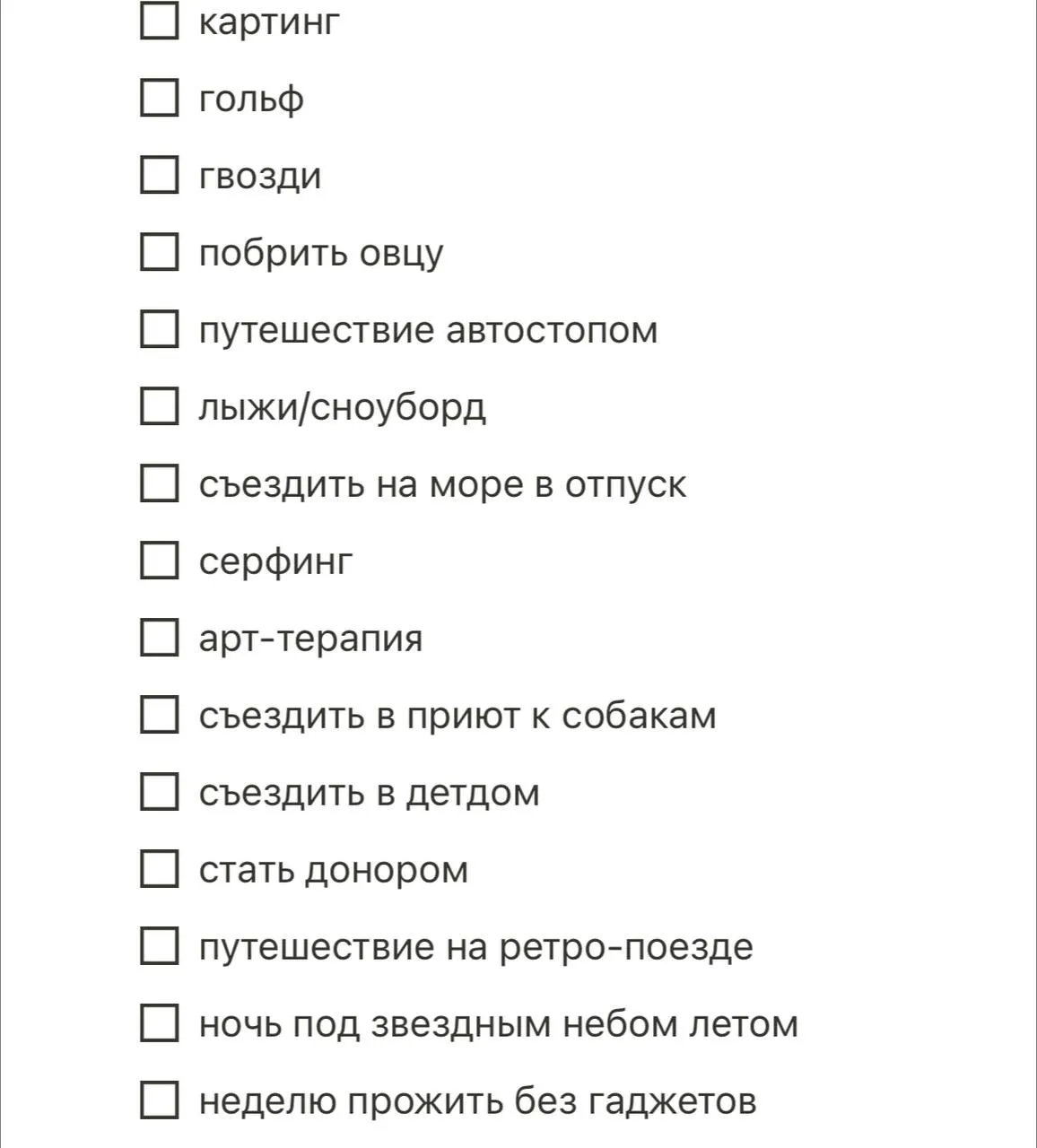Check путешествие на ретро-поезде checkbox
Screen dimensions: 1037x1148
160,946
